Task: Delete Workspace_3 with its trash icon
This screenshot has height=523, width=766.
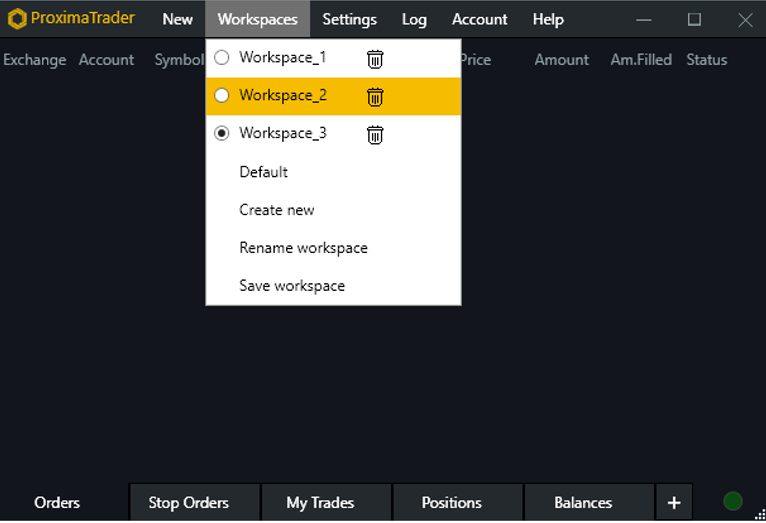Action: pos(375,135)
